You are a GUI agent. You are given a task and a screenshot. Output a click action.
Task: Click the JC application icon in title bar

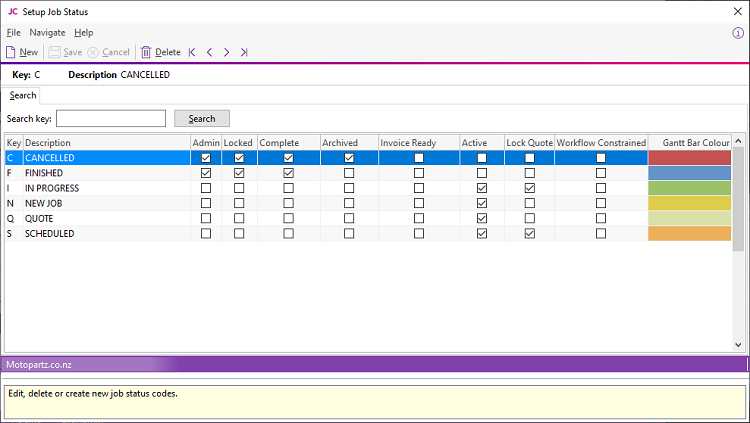pyautogui.click(x=12, y=11)
